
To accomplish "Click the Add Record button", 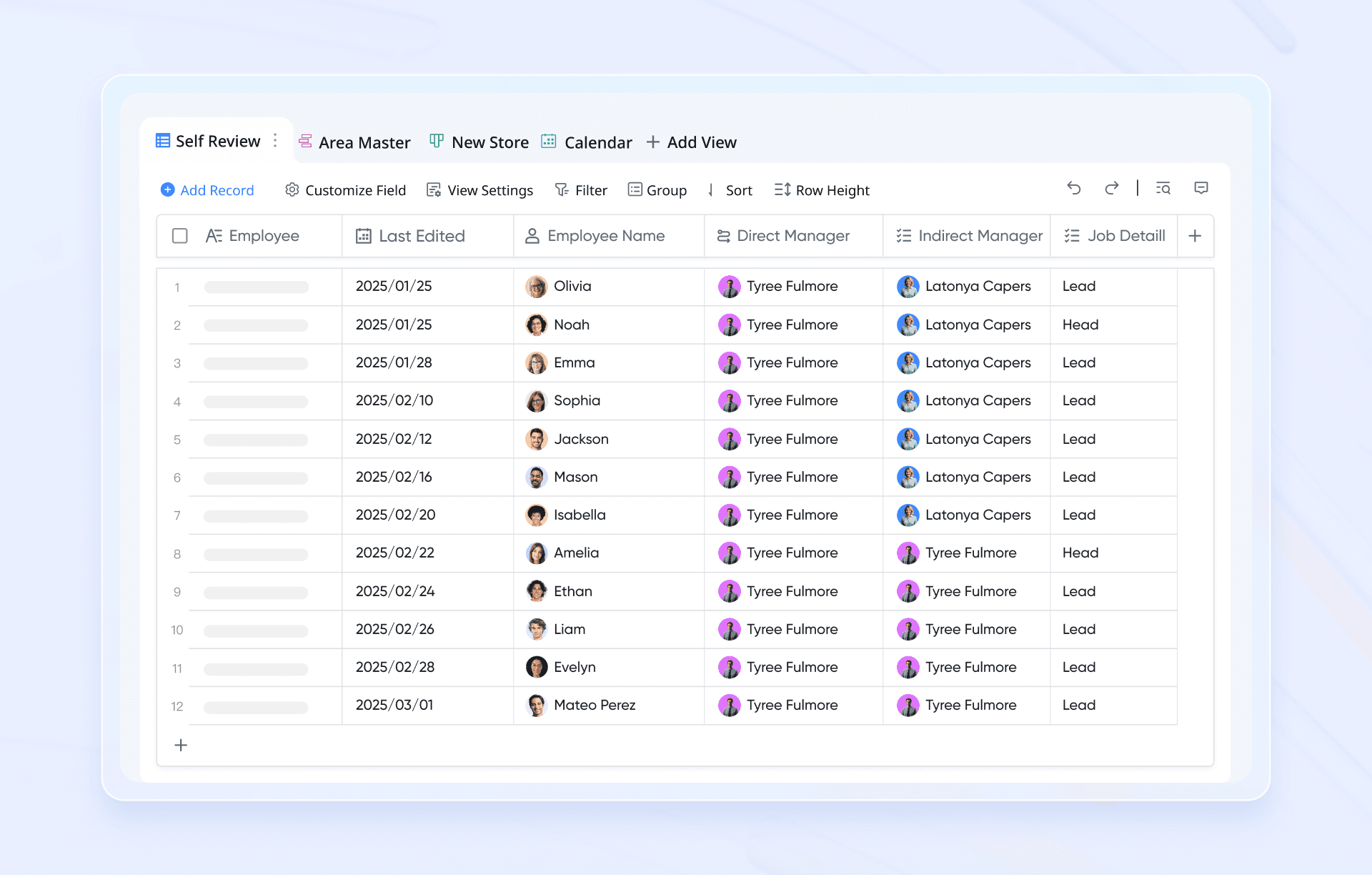I will [207, 190].
